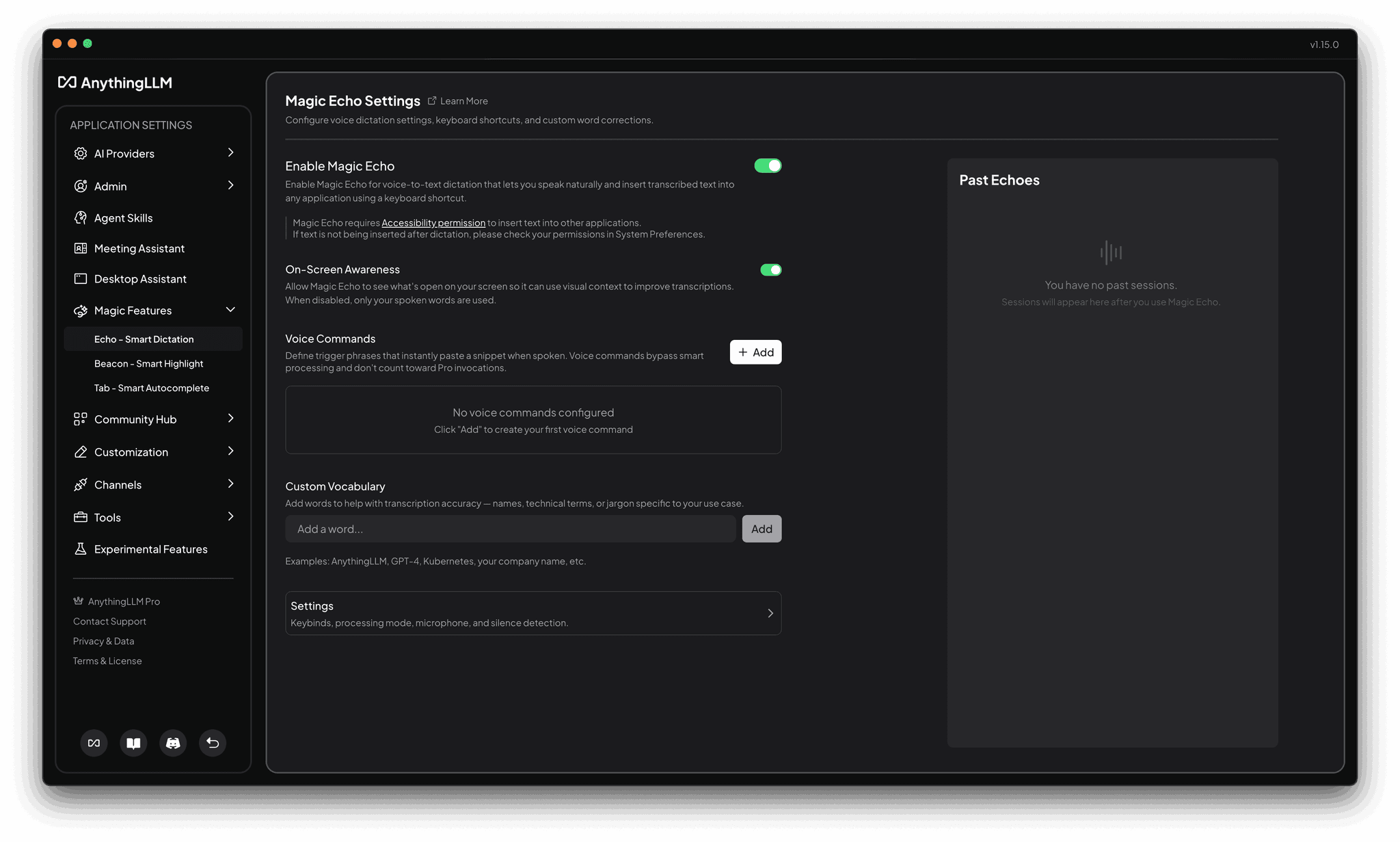Click the Magic Features icon

tap(80, 311)
